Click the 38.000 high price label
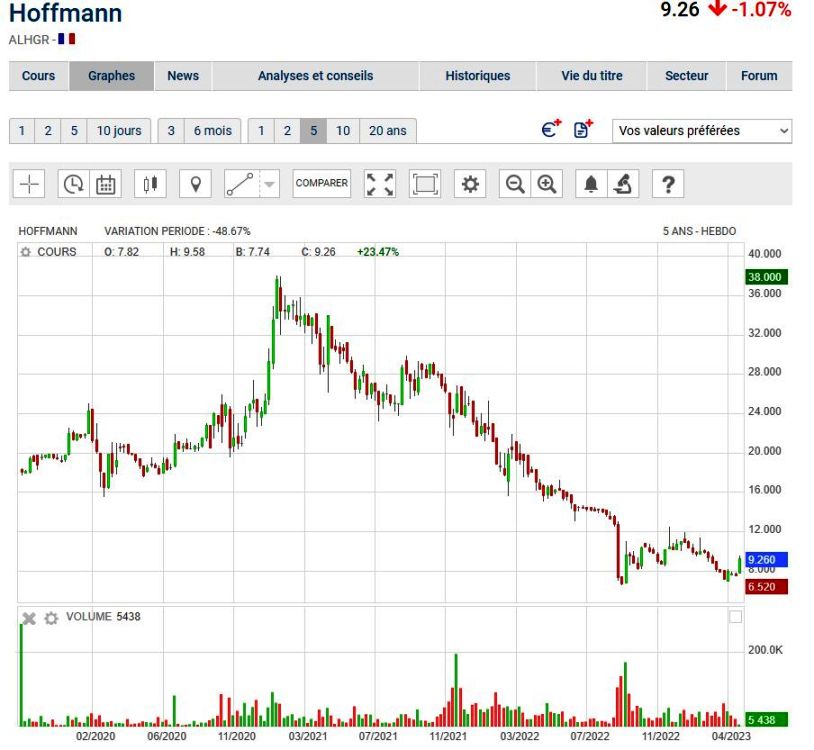Image resolution: width=814 pixels, height=750 pixels. click(x=766, y=277)
